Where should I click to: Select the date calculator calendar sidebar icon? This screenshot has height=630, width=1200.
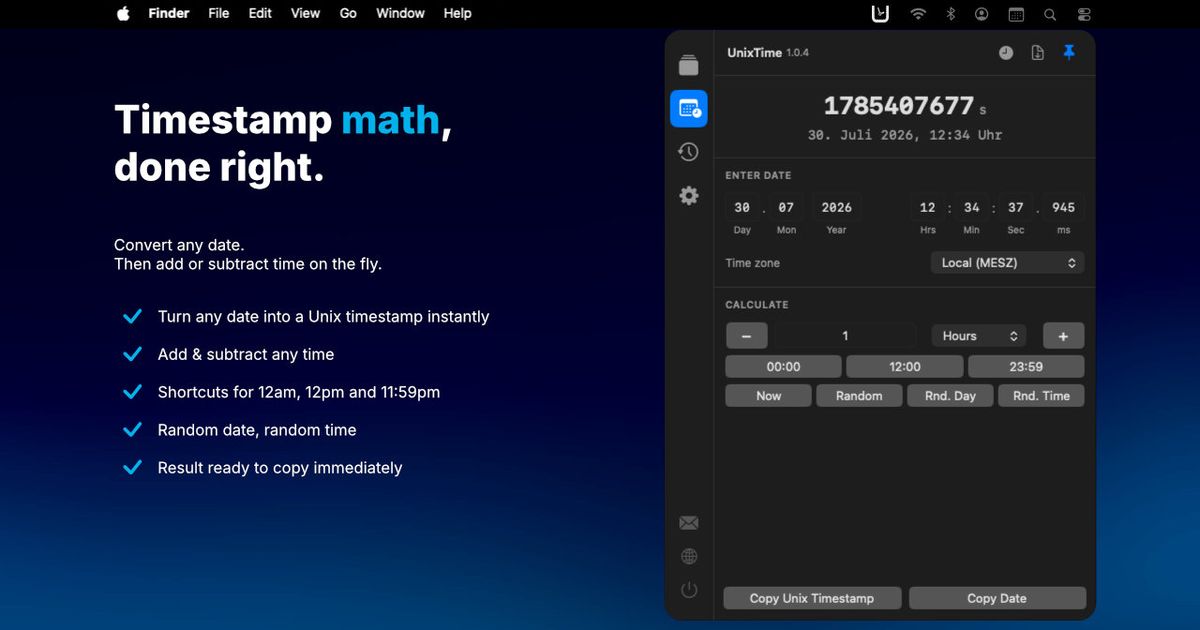click(x=688, y=109)
